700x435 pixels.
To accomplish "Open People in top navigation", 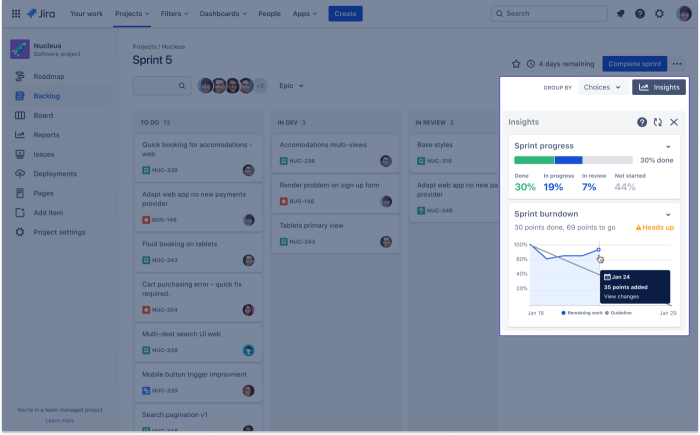I will tap(269, 13).
